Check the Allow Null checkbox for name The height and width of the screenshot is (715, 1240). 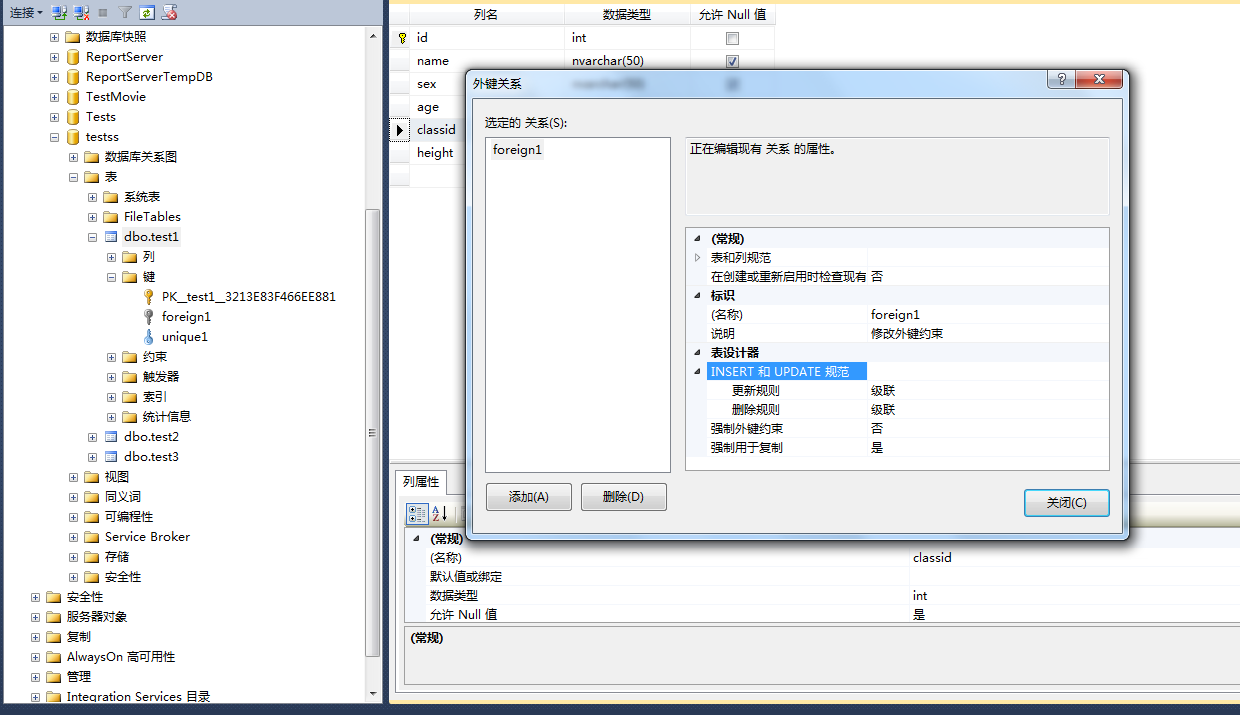pos(732,60)
